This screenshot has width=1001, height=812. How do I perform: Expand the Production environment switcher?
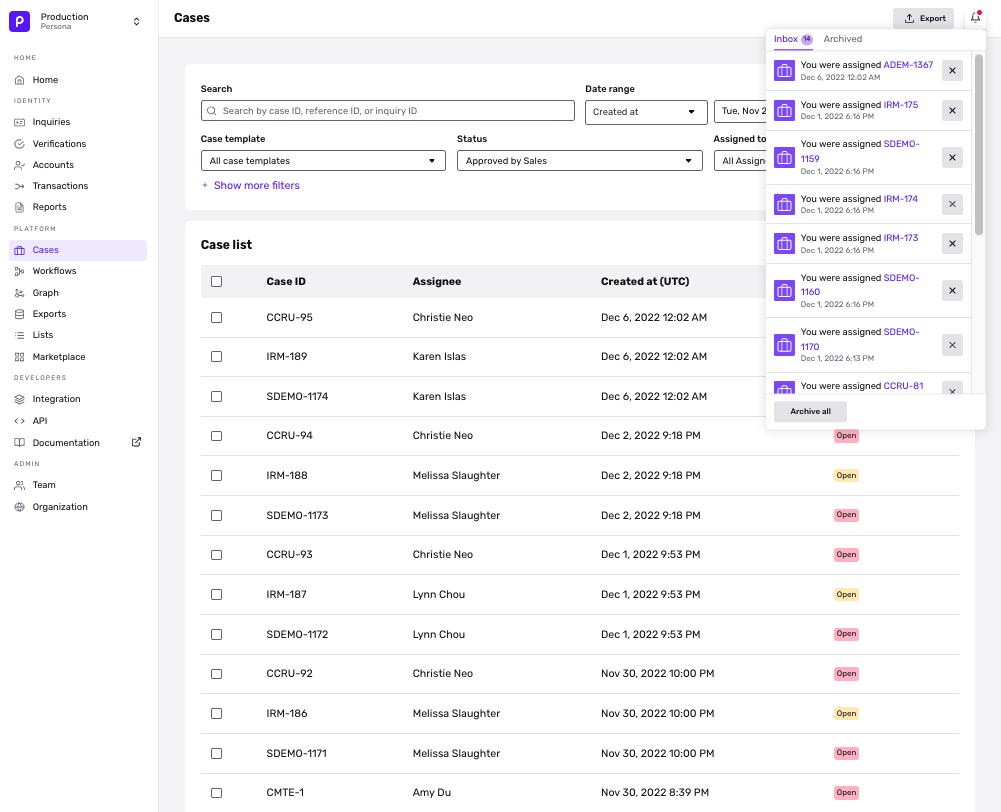[x=136, y=21]
